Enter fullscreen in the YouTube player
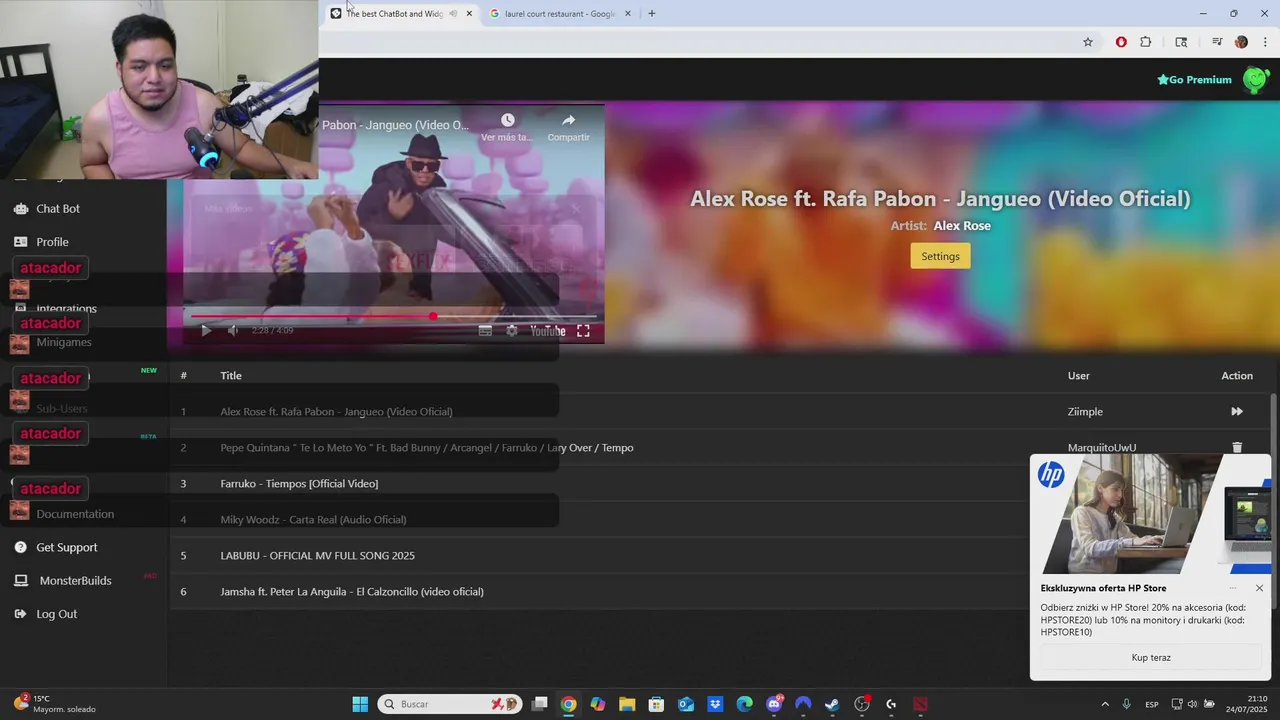The height and width of the screenshot is (720, 1280). 583,330
